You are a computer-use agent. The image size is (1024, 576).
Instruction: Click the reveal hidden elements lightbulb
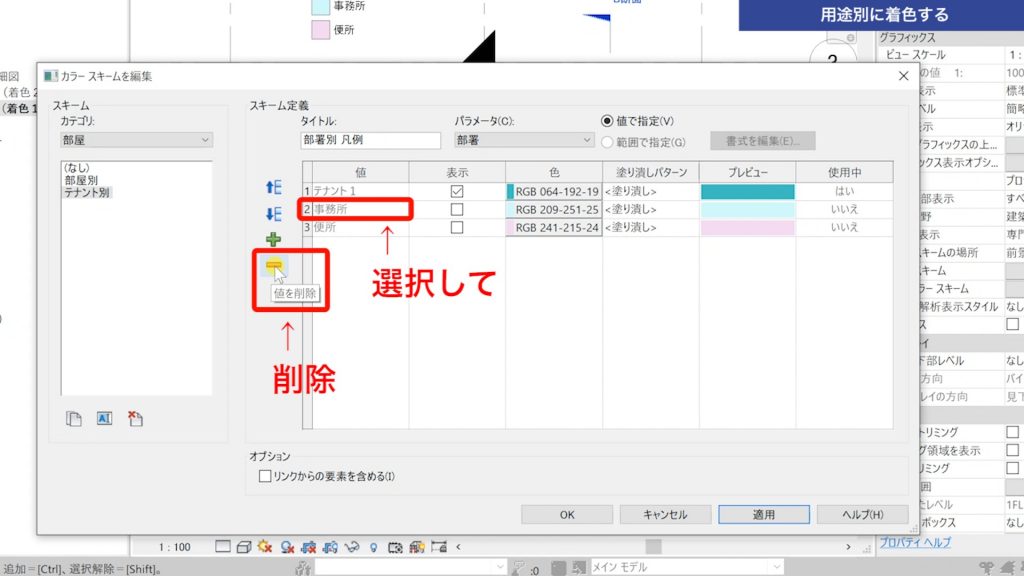click(374, 546)
